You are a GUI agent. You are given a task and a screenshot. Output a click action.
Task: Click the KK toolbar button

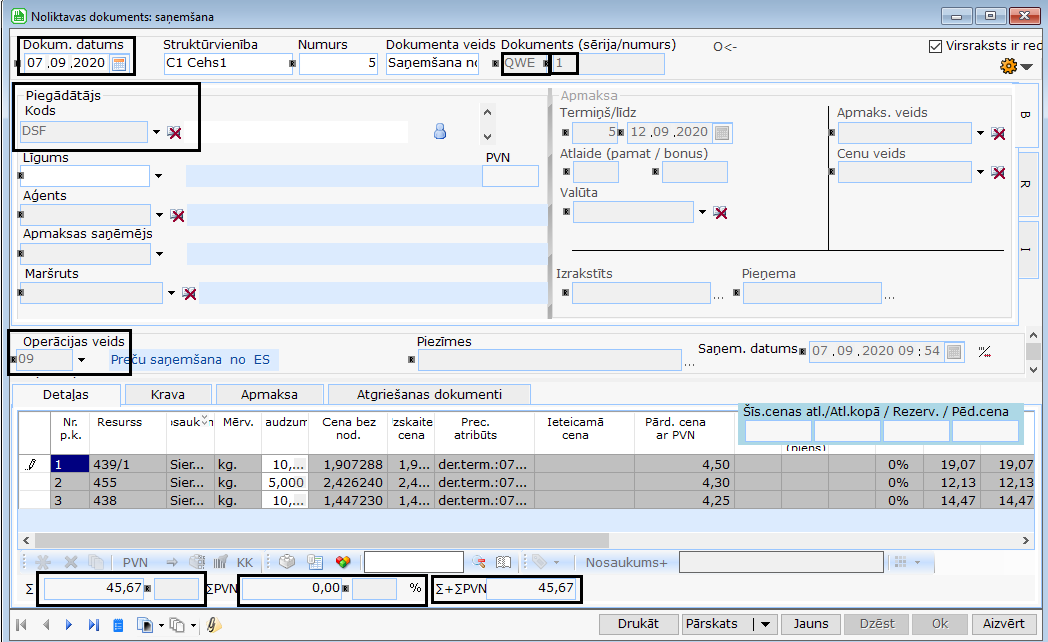coord(245,563)
